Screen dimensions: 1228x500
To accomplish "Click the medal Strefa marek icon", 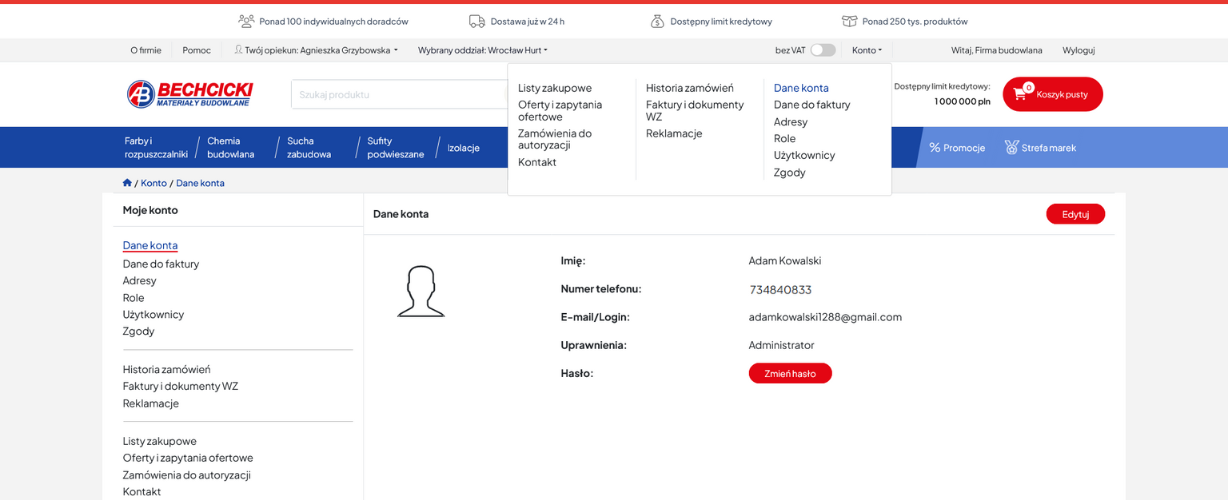I will coord(1011,147).
